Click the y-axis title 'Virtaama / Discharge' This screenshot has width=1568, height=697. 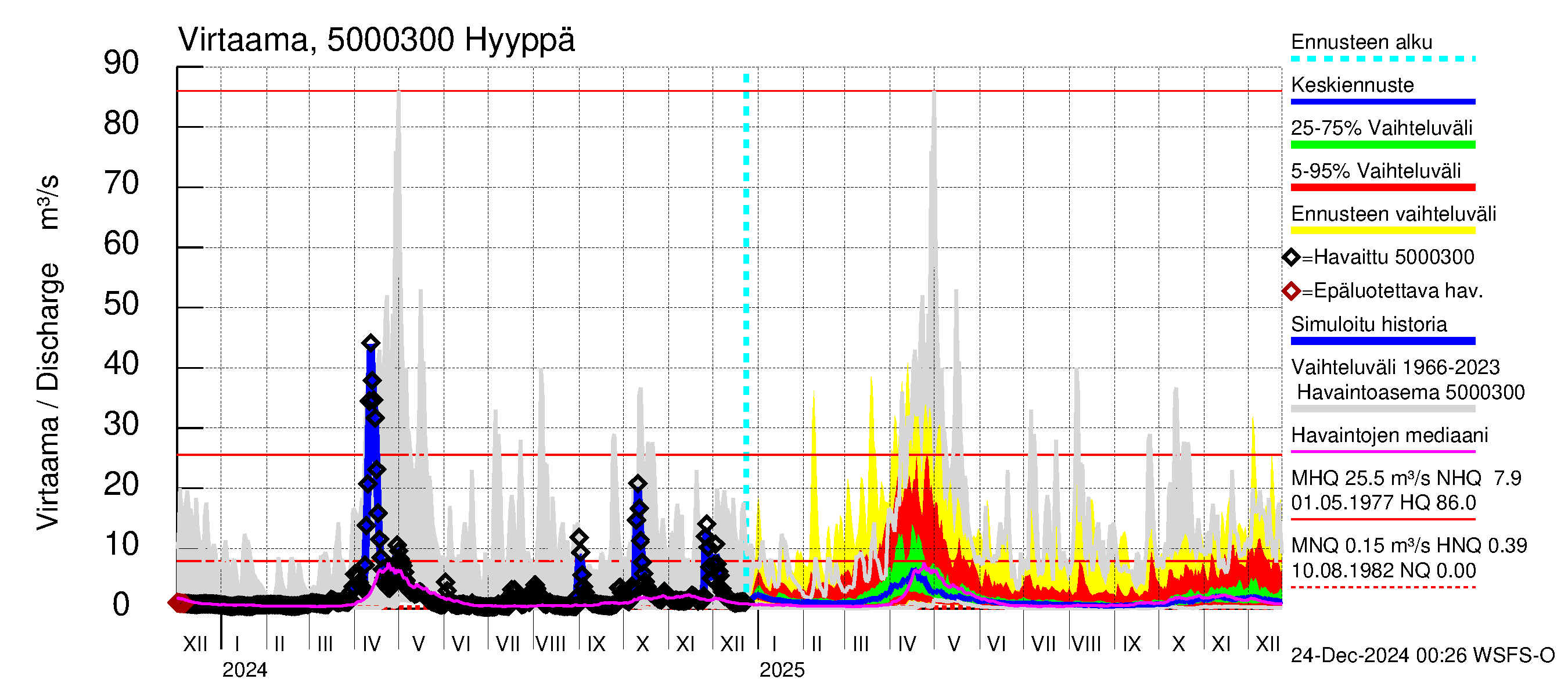pos(48,396)
